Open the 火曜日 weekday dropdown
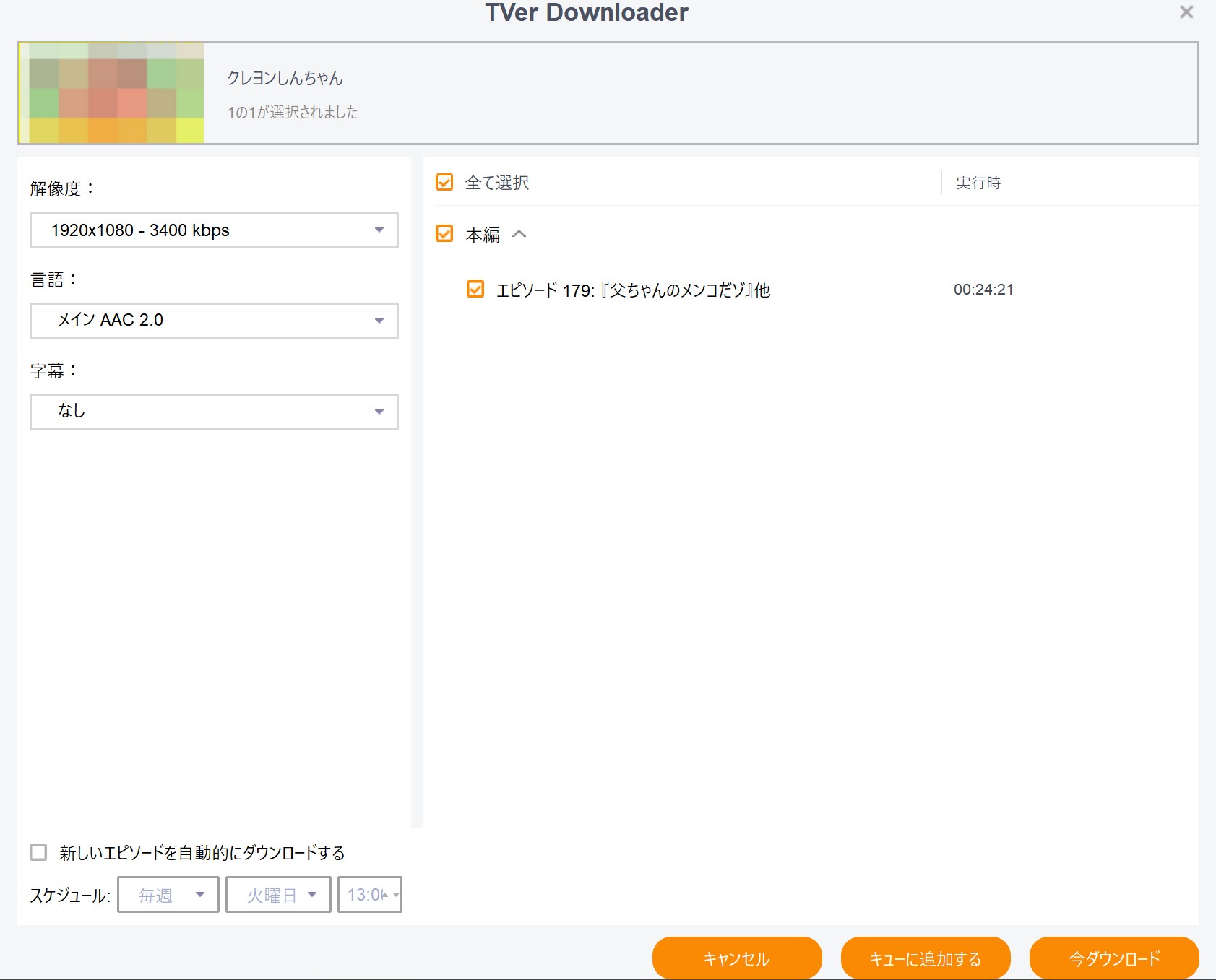Image resolution: width=1216 pixels, height=980 pixels. (278, 895)
